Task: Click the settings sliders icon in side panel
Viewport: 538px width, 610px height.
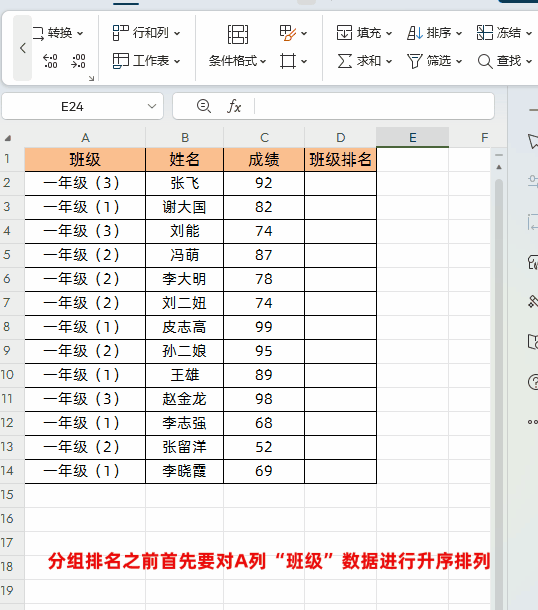Action: pyautogui.click(x=533, y=180)
